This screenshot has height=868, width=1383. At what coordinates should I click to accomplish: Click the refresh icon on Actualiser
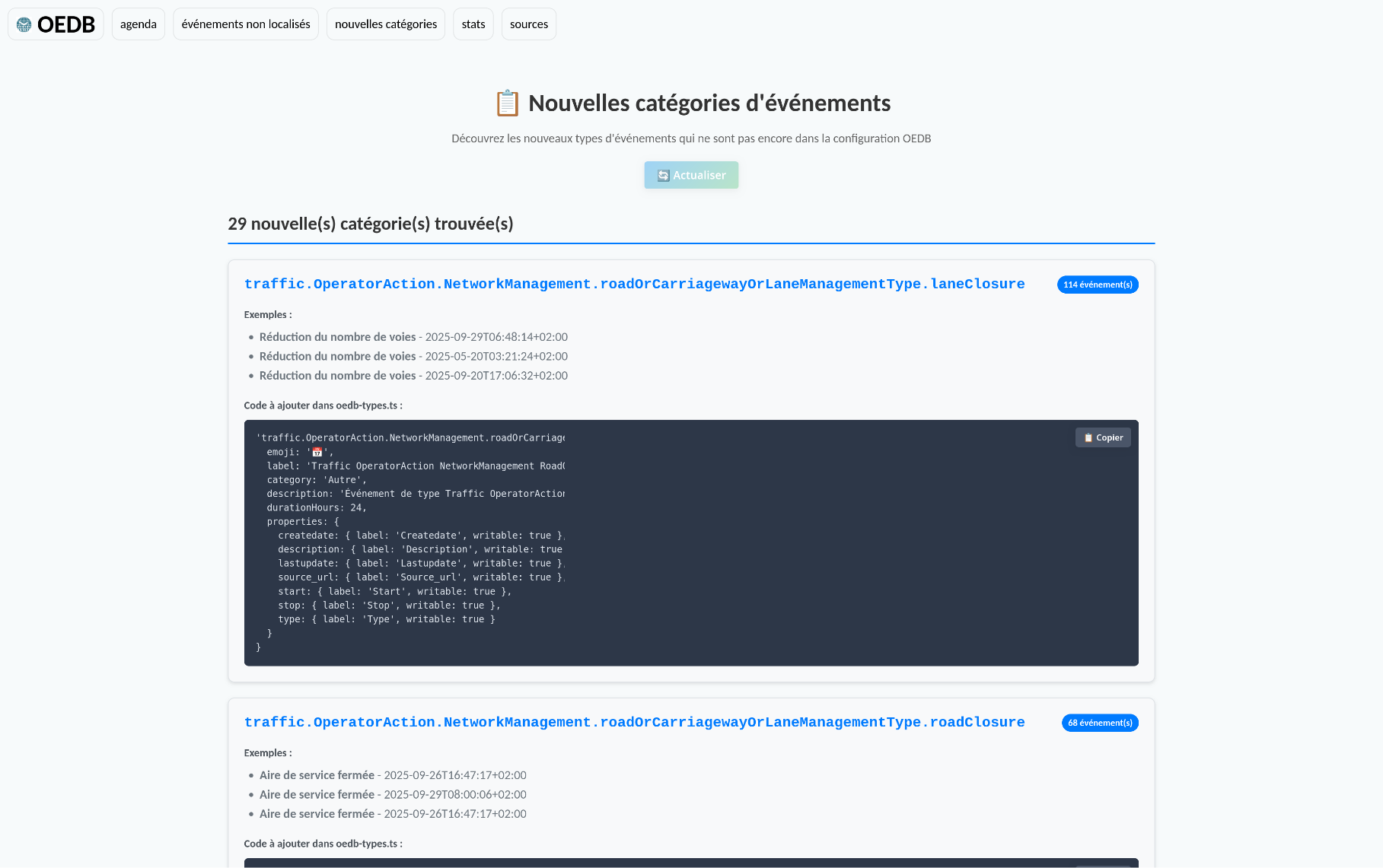tap(663, 176)
